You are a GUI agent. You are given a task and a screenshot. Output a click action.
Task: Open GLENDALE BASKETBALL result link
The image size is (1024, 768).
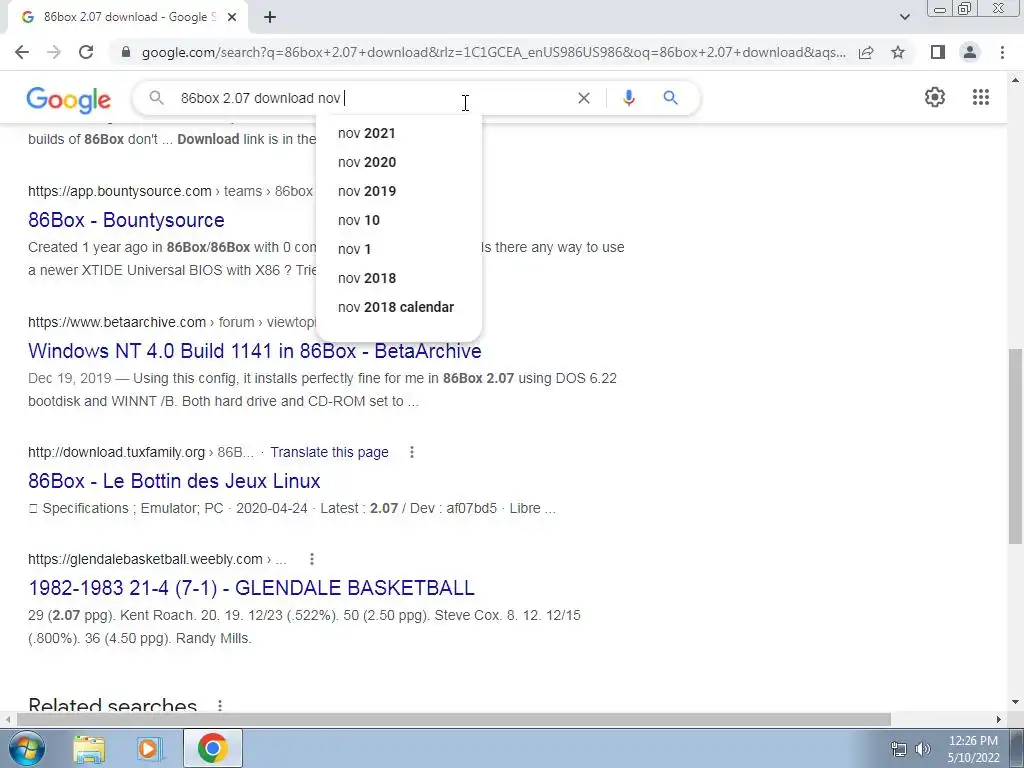coord(251,588)
